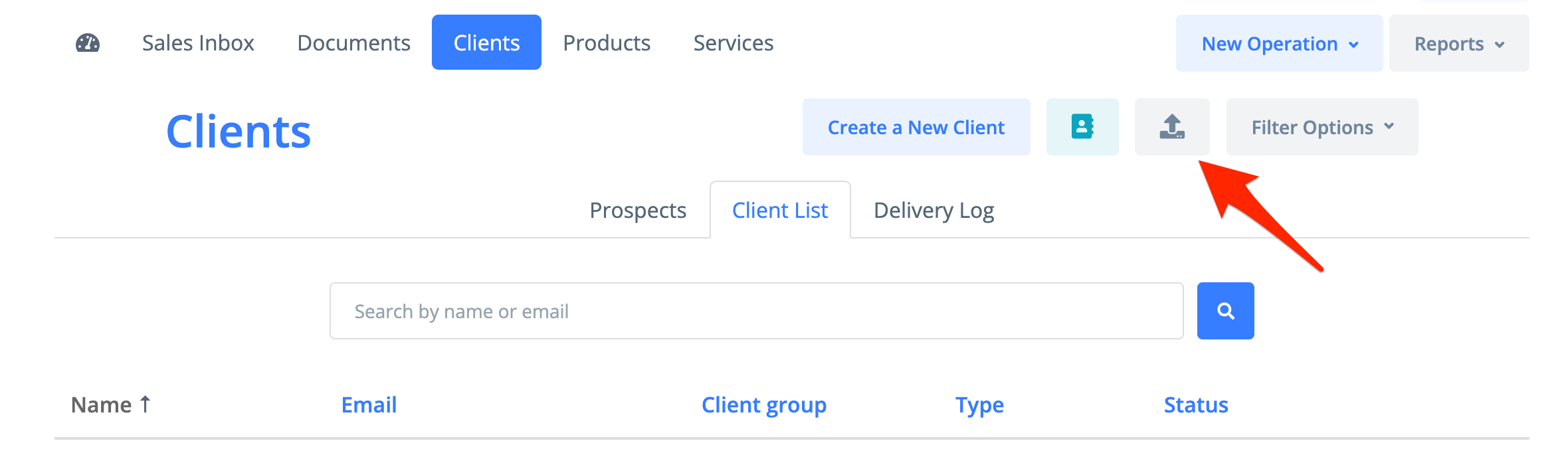Open the Documents section

tap(353, 43)
